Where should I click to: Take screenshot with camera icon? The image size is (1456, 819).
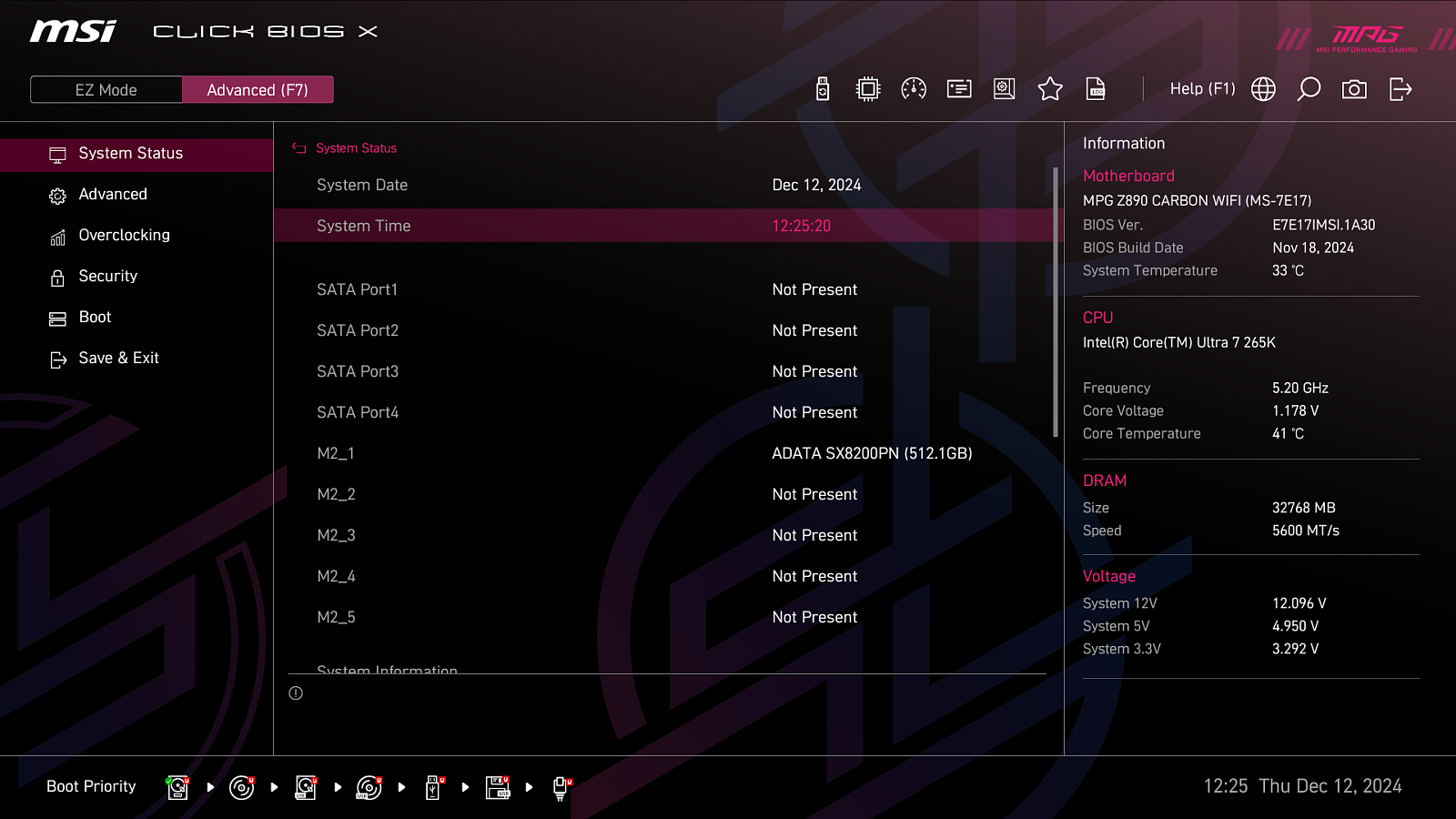[1354, 89]
